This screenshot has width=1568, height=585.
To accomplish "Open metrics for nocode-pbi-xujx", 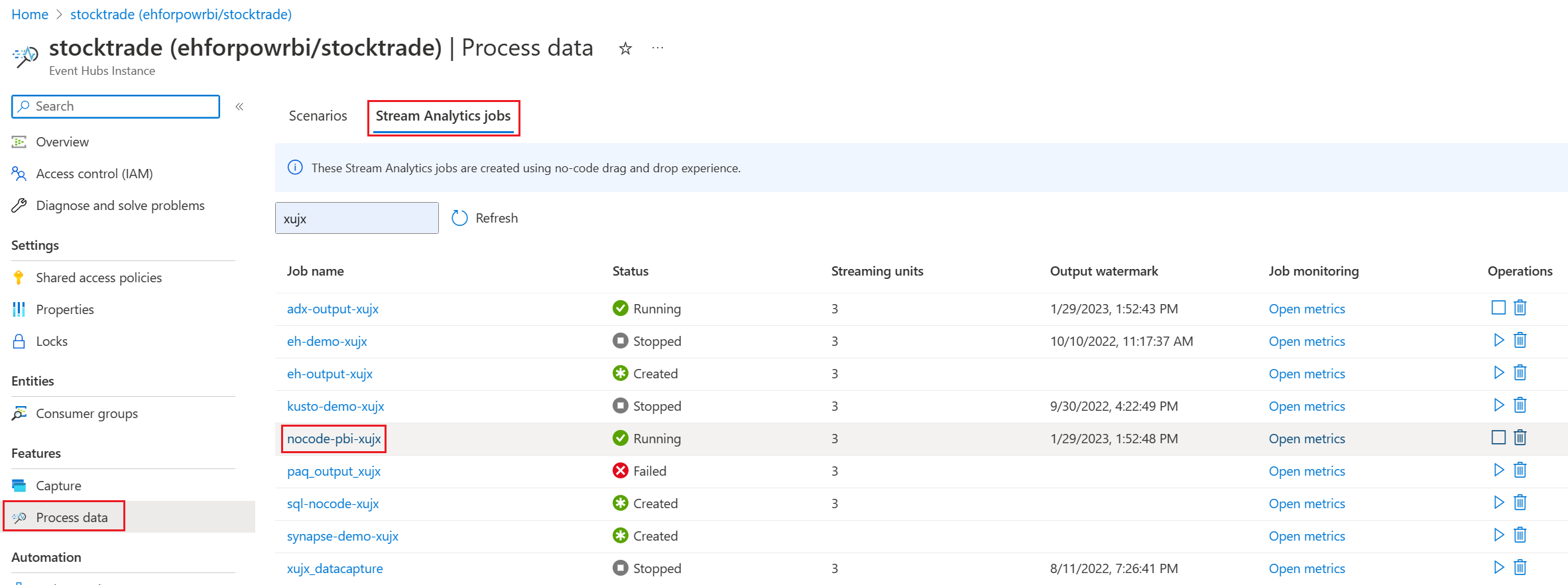I will [1307, 439].
